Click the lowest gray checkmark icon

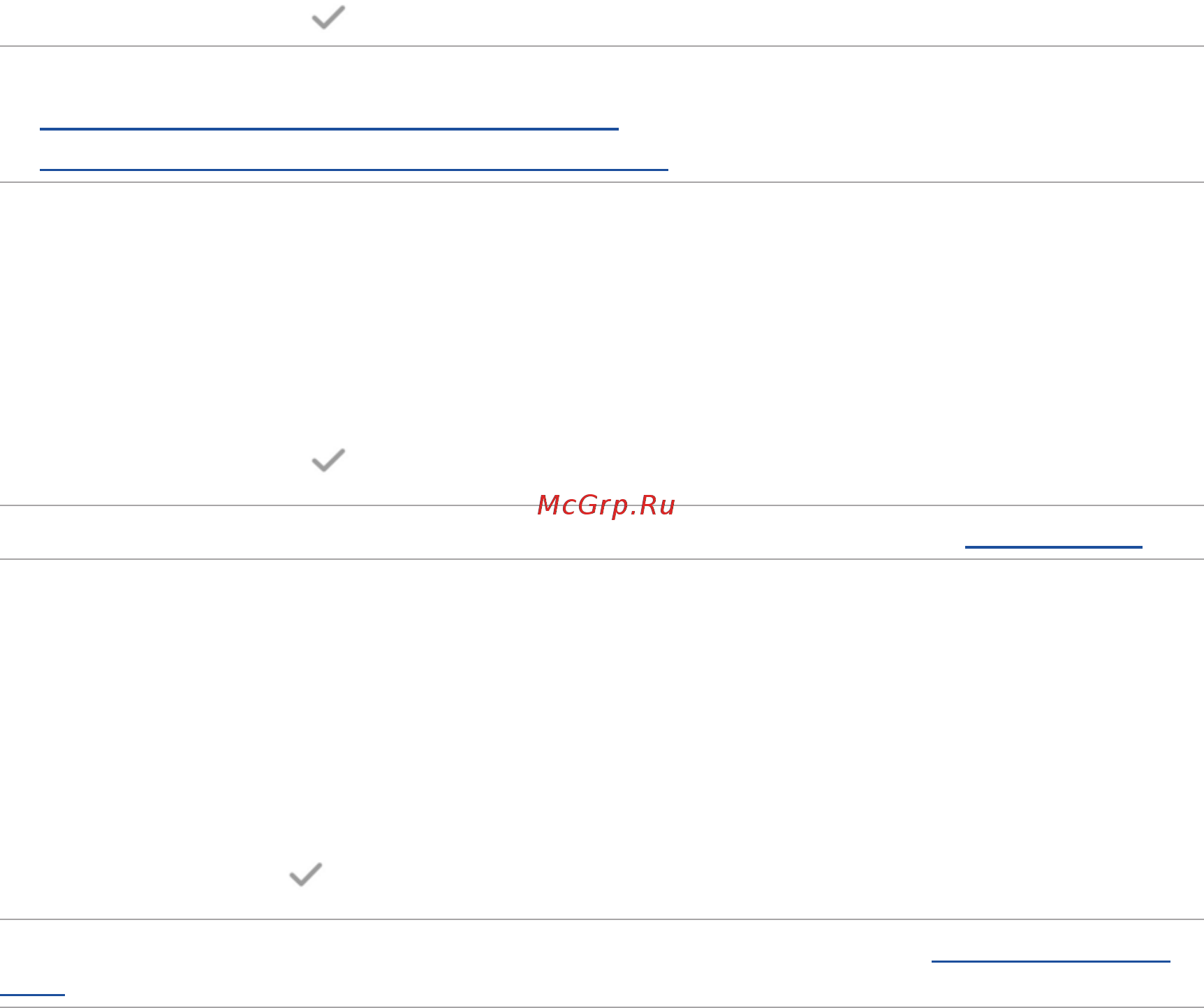[x=306, y=874]
